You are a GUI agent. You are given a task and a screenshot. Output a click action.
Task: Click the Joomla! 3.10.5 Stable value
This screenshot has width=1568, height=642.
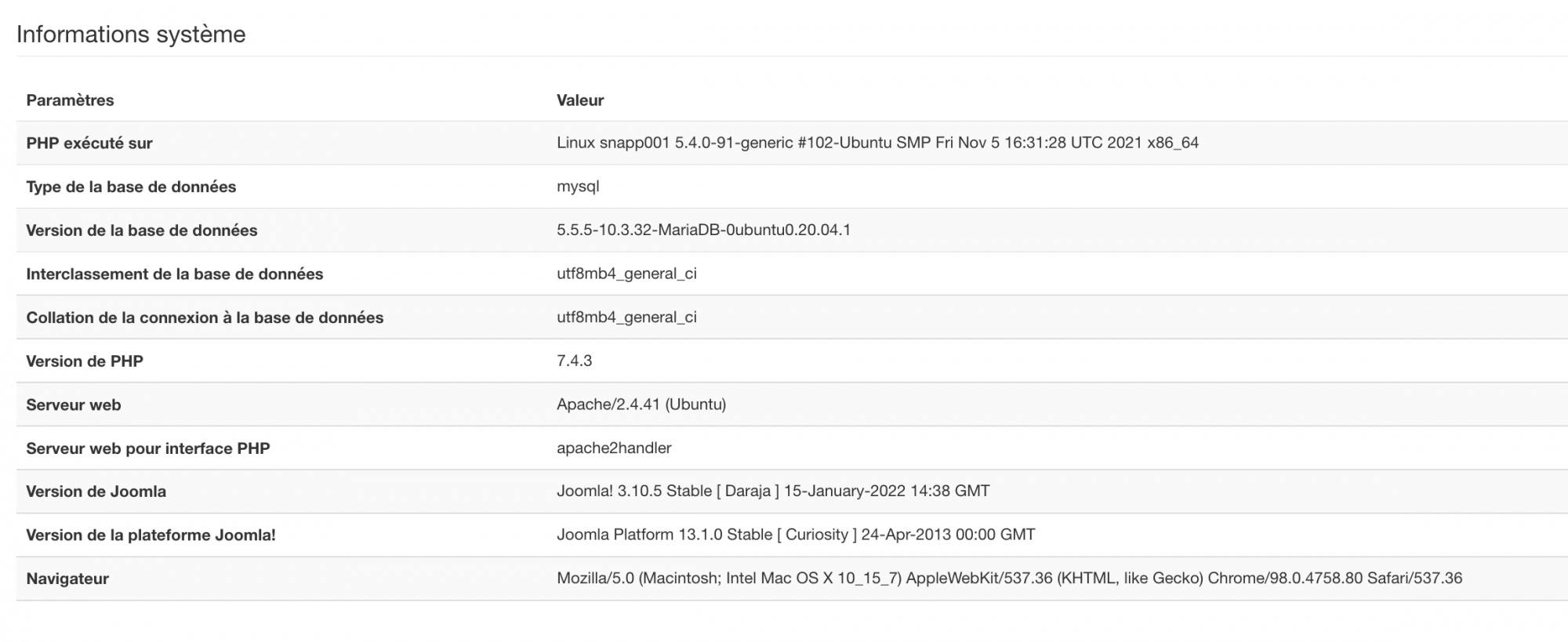773,491
